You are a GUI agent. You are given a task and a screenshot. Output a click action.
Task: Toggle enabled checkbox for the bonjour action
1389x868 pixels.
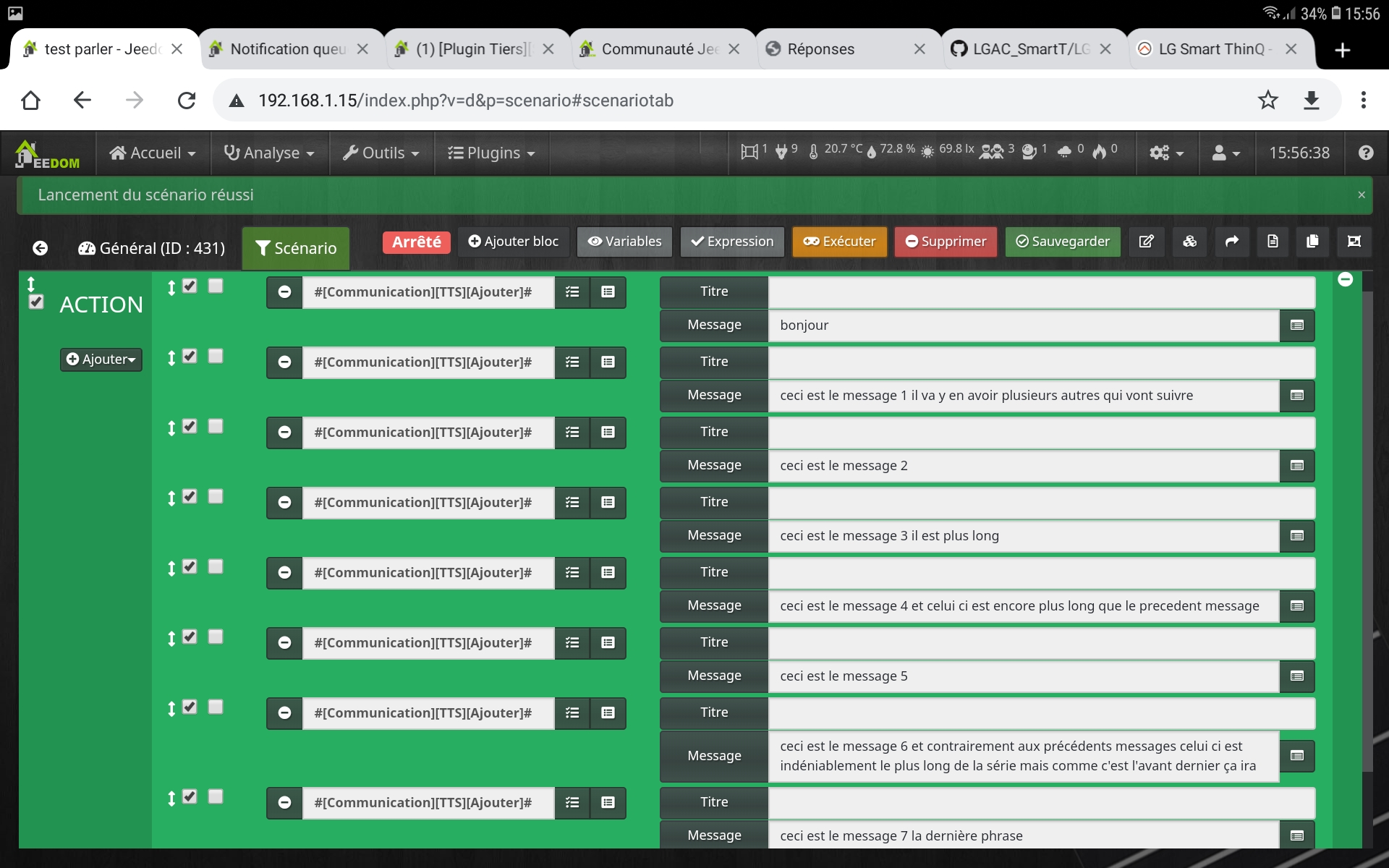point(190,286)
